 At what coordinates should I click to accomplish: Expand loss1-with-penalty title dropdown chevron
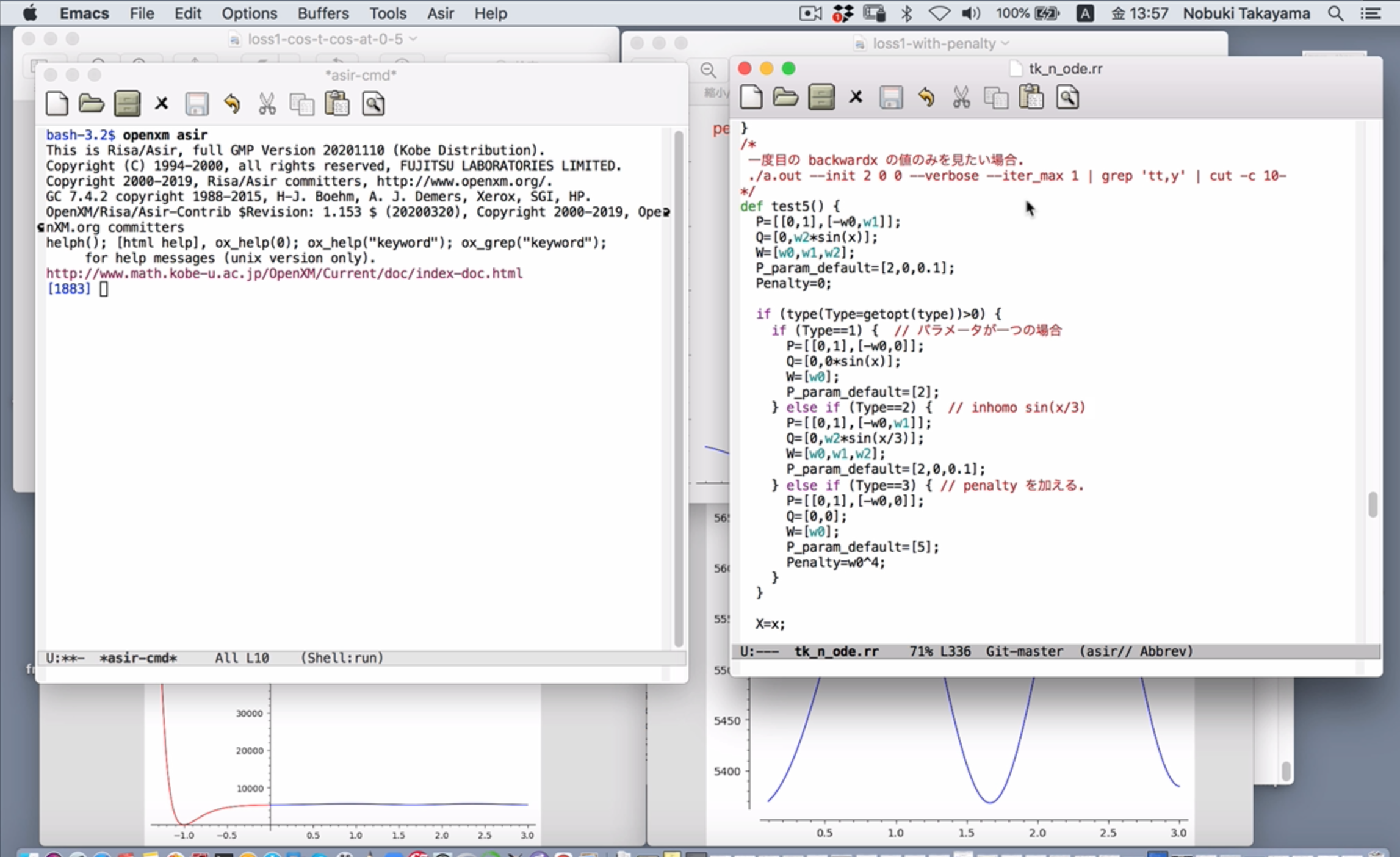pos(1005,43)
